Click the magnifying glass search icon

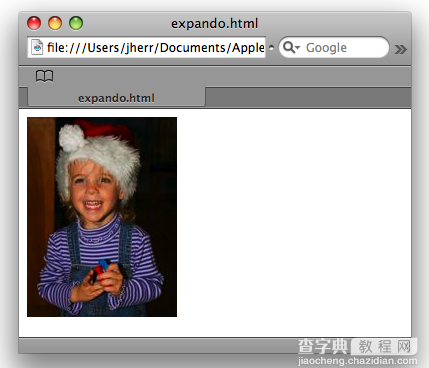point(288,47)
